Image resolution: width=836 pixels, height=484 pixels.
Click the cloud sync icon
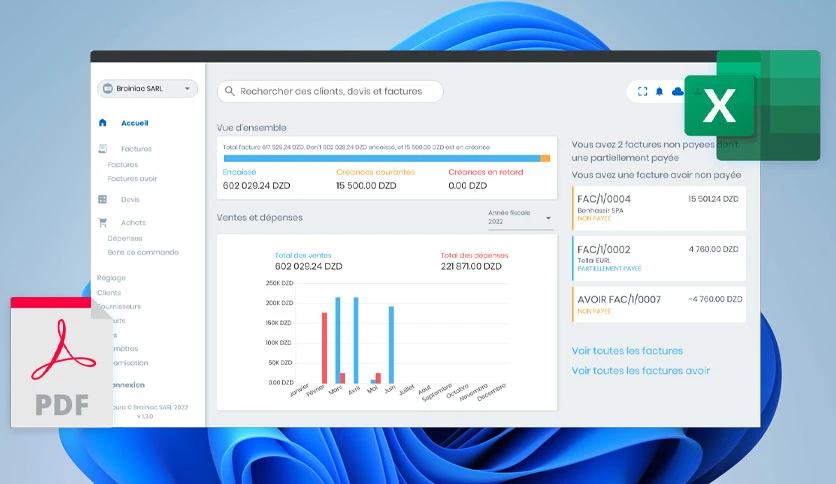coord(677,92)
